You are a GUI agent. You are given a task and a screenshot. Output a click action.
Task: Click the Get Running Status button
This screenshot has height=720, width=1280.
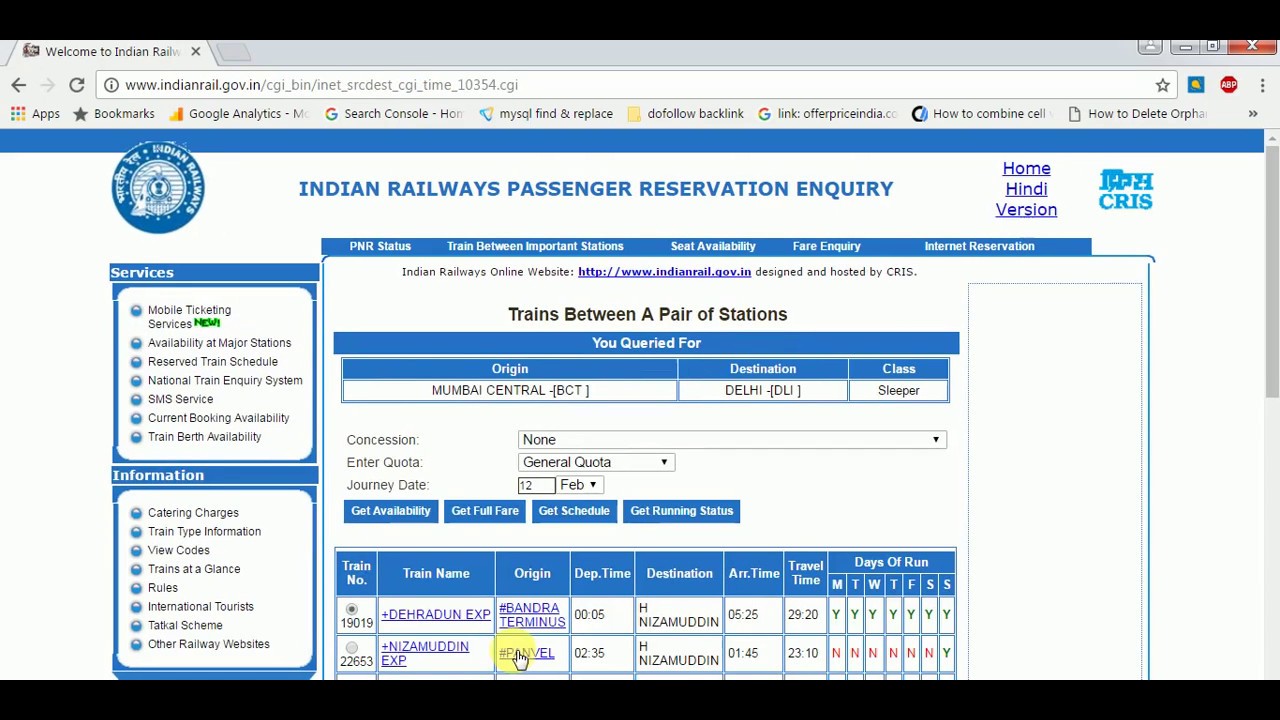click(682, 511)
